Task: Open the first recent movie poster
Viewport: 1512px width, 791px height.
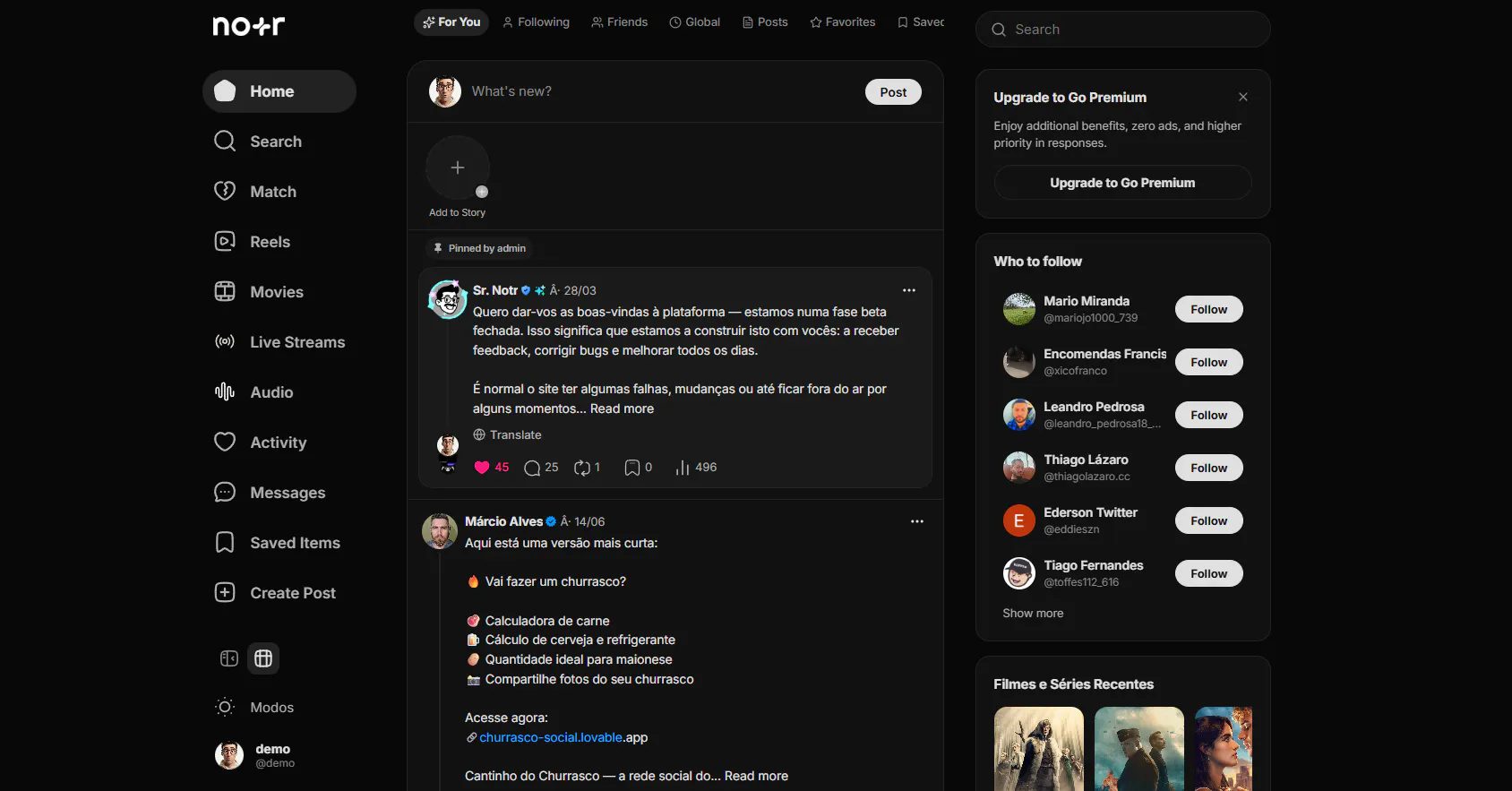Action: 1039,749
